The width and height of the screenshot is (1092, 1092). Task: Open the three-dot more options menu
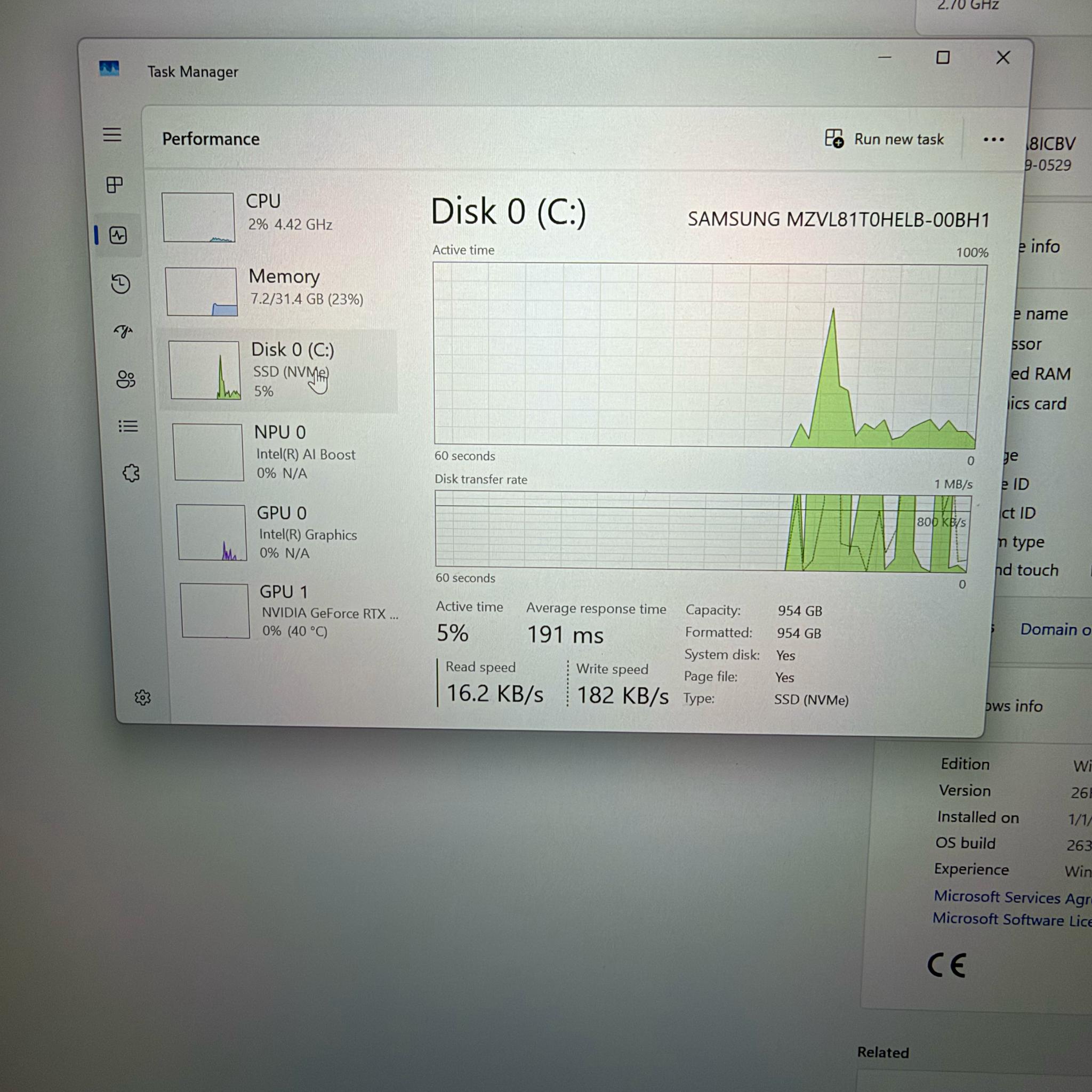993,140
